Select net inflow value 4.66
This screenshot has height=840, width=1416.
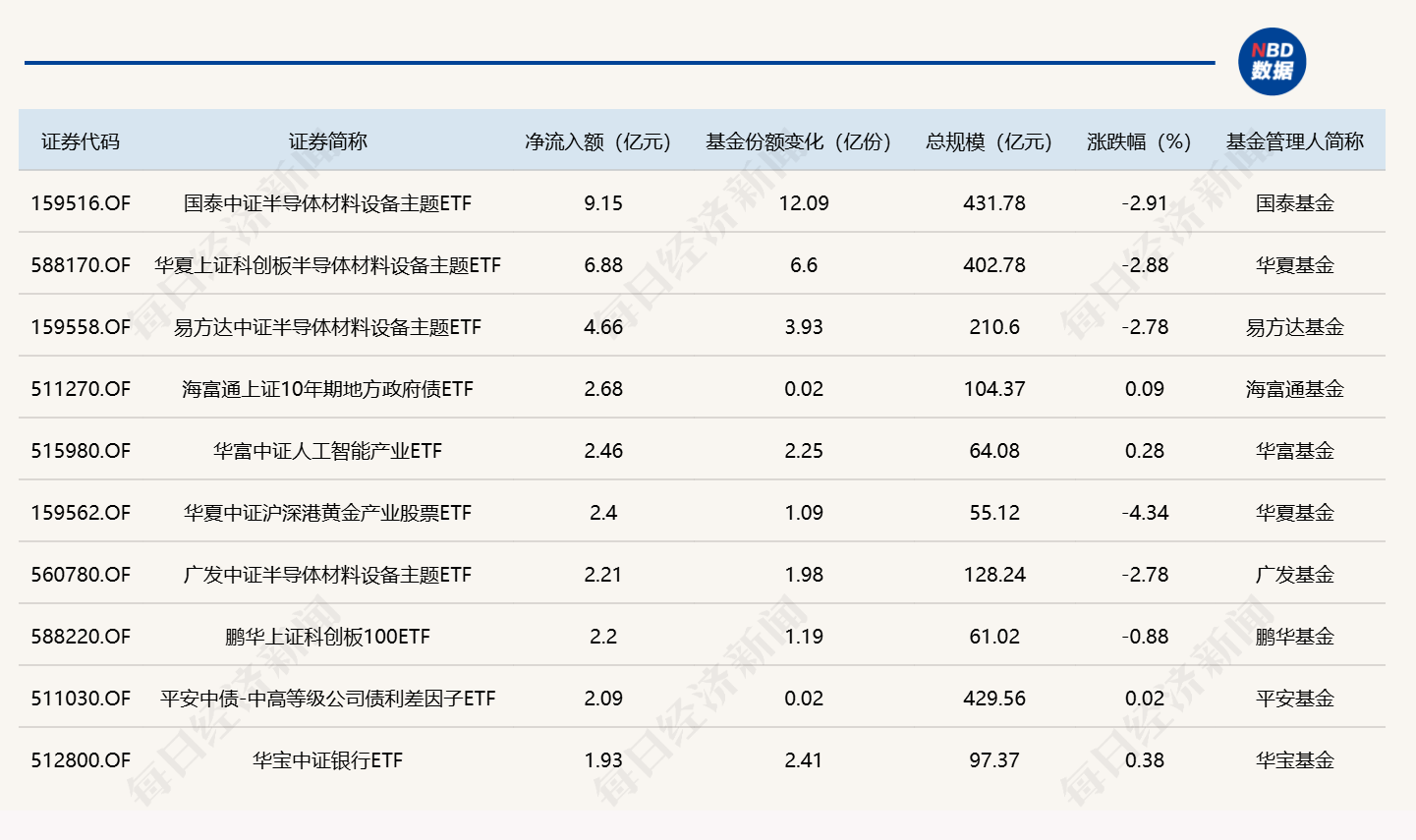[x=603, y=327]
